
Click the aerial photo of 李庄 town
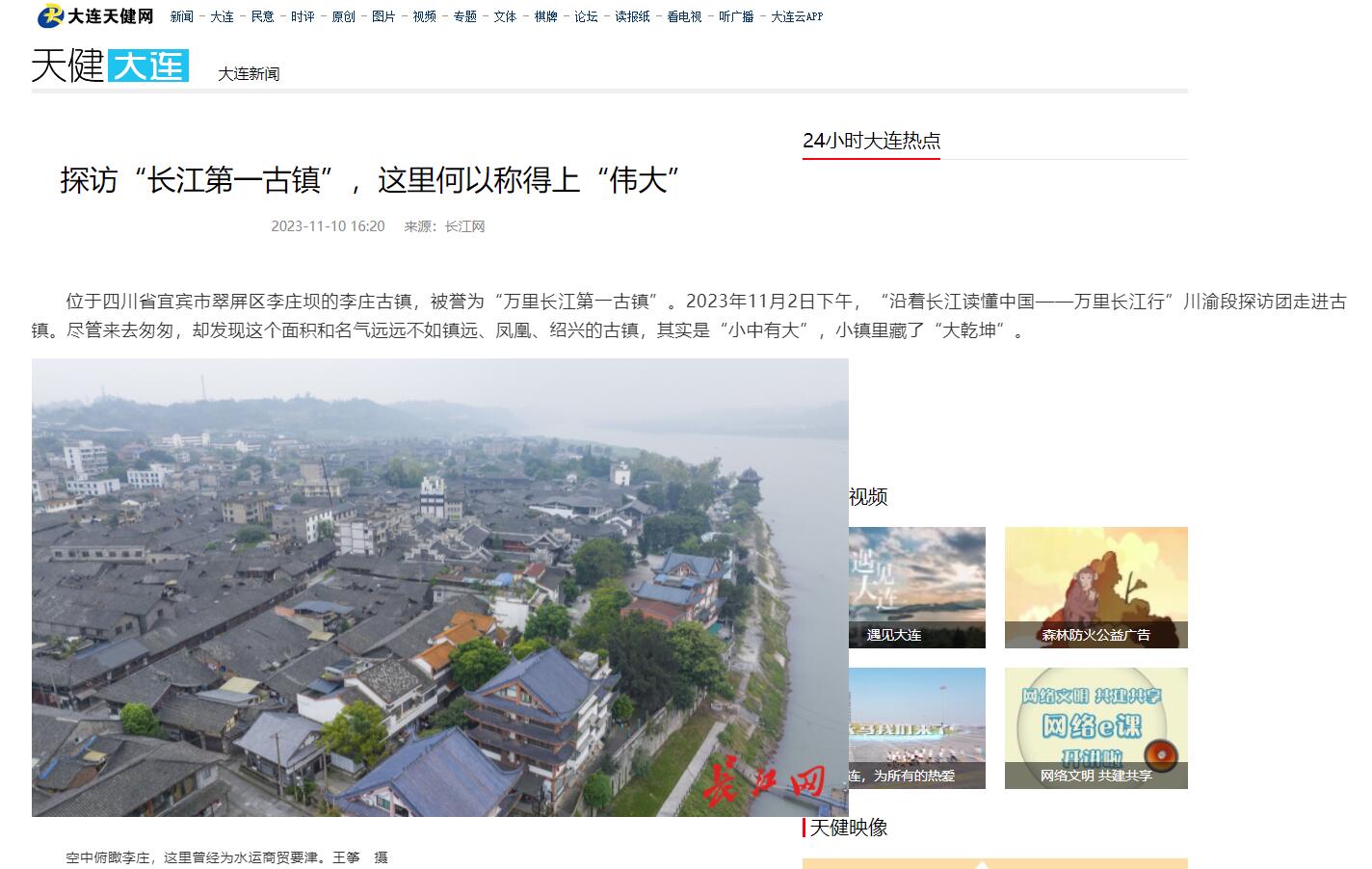(x=440, y=588)
